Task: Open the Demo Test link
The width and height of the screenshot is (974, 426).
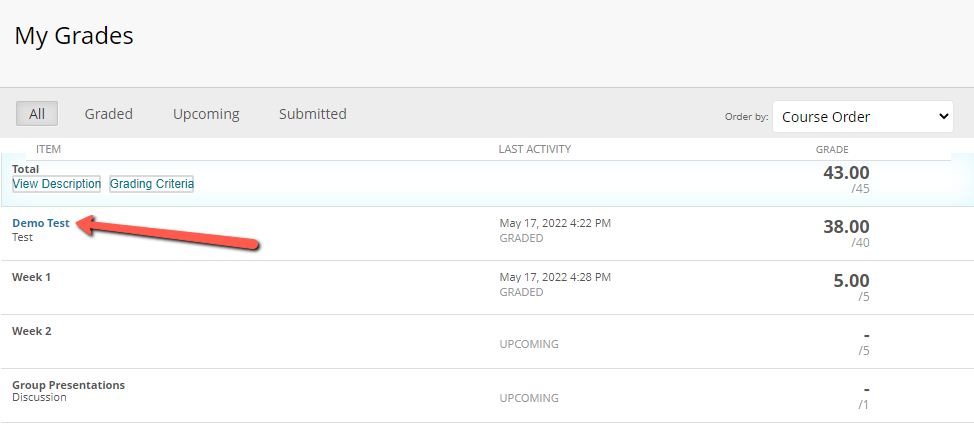Action: [x=41, y=224]
